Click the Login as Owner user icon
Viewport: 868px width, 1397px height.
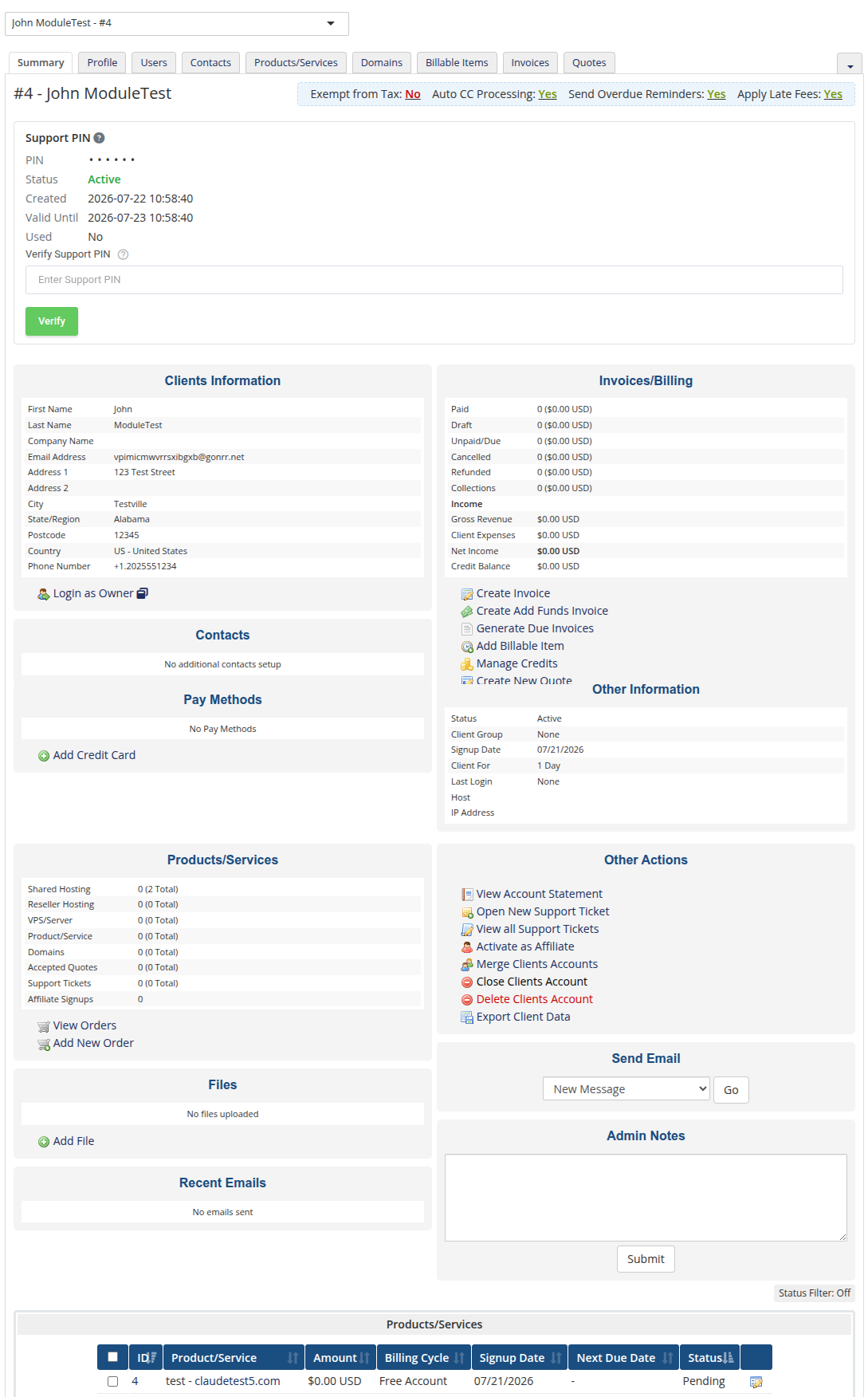44,594
